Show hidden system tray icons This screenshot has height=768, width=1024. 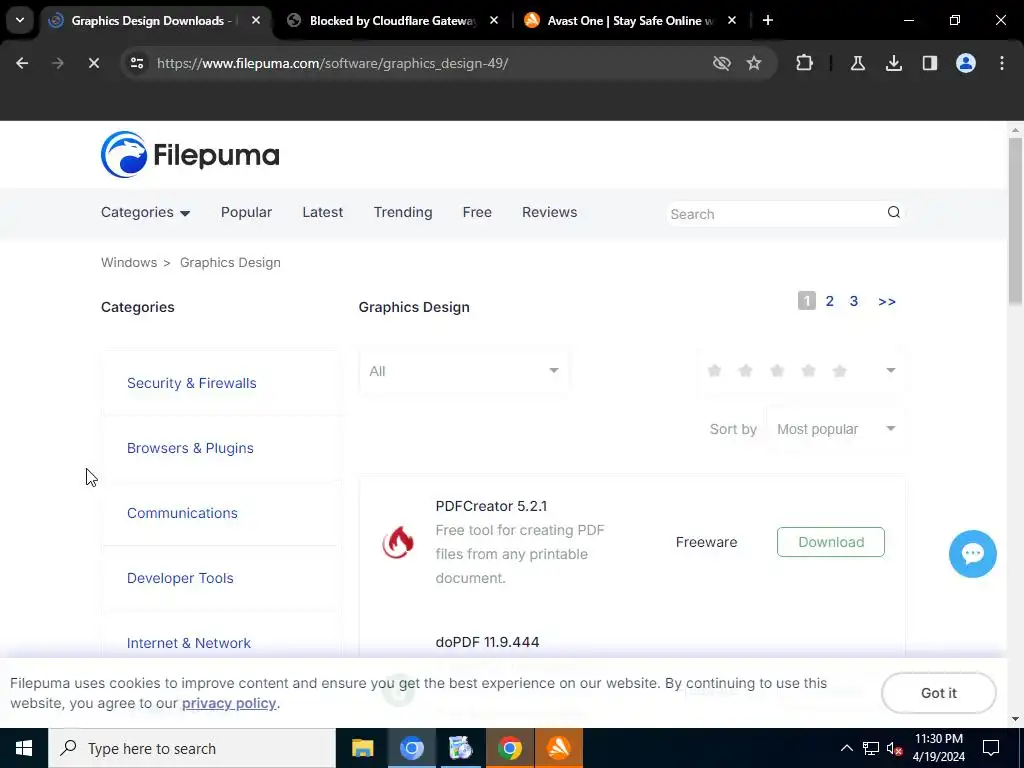(846, 748)
